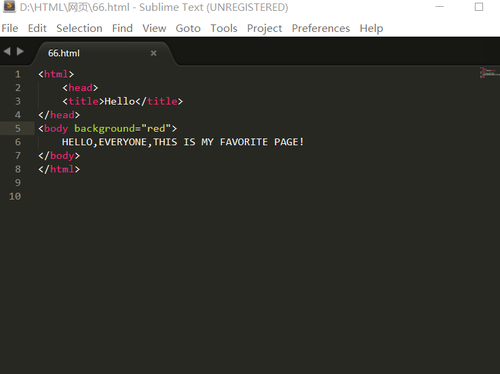The image size is (500, 374).
Task: Click the "red" attribute value
Action: tap(156, 129)
